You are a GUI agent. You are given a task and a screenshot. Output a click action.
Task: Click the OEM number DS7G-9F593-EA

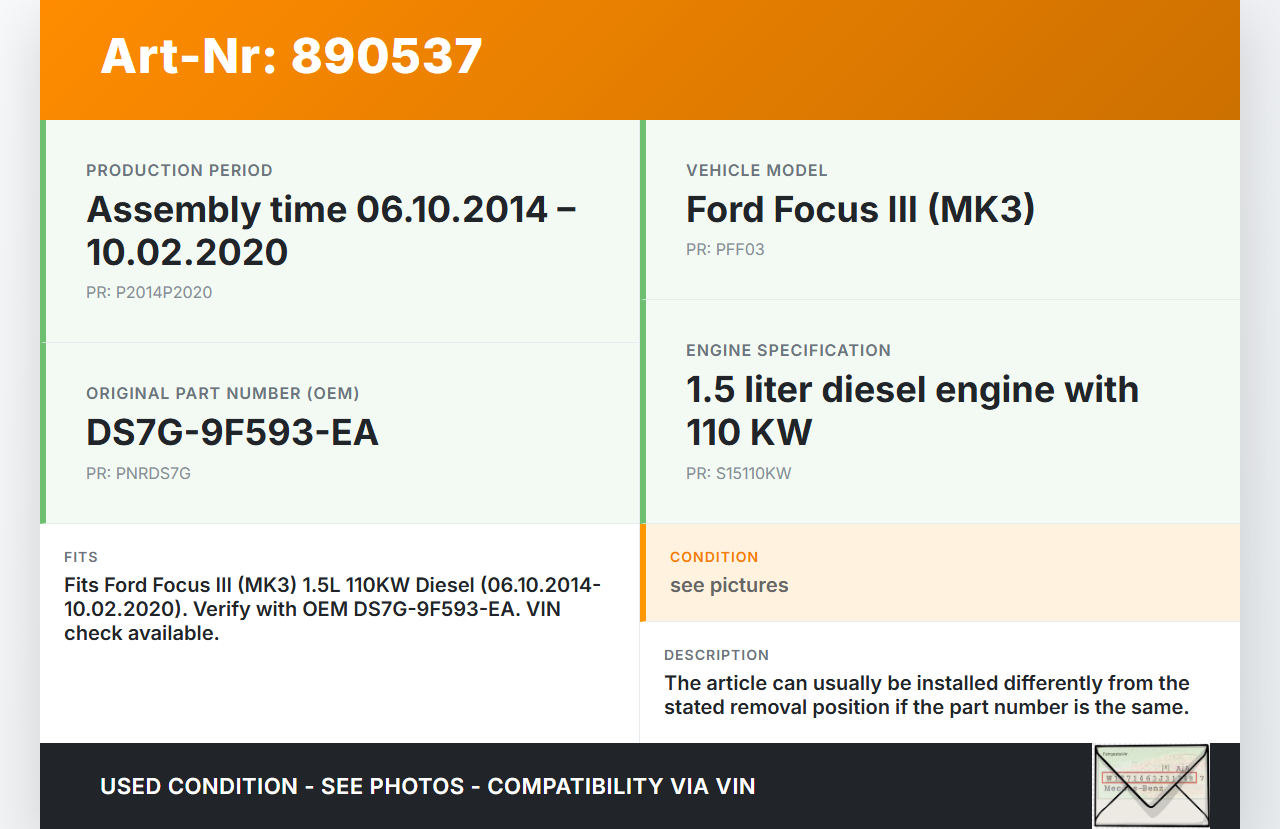[232, 432]
